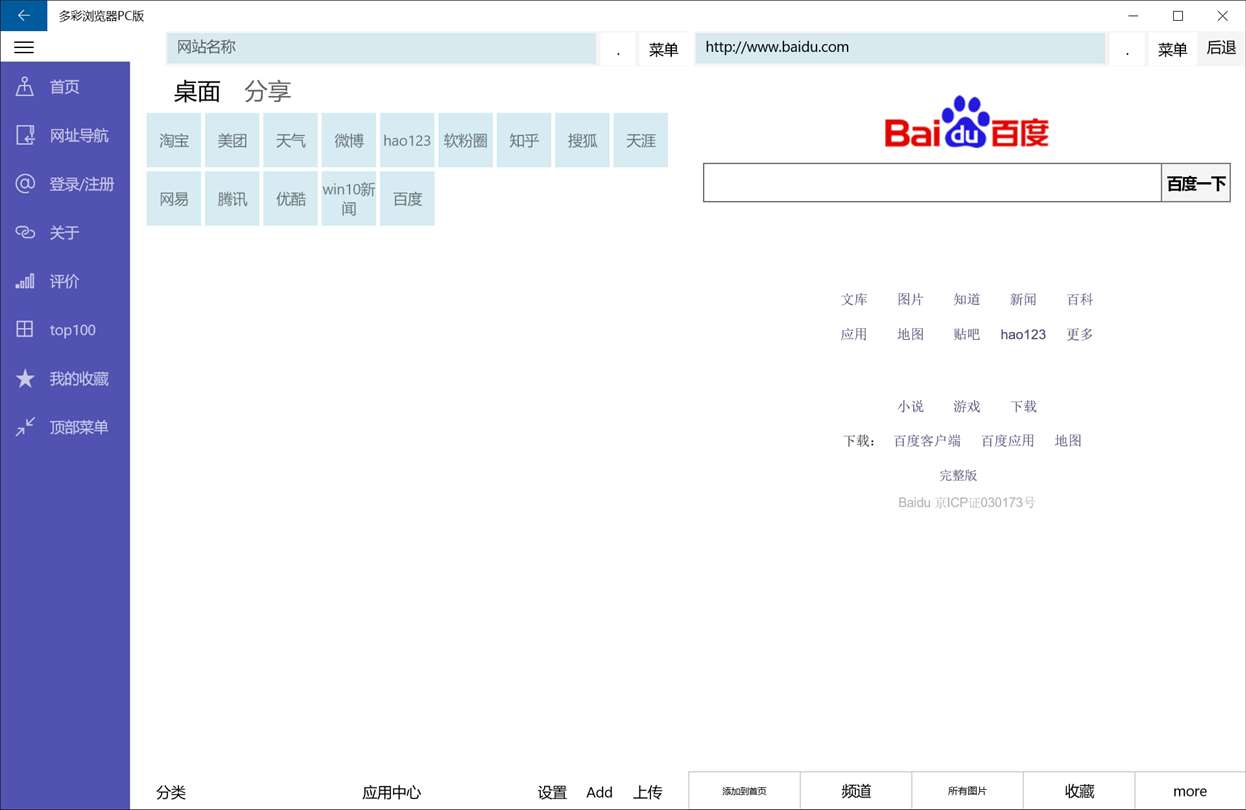Click the 我的收藏 star icon

point(25,378)
